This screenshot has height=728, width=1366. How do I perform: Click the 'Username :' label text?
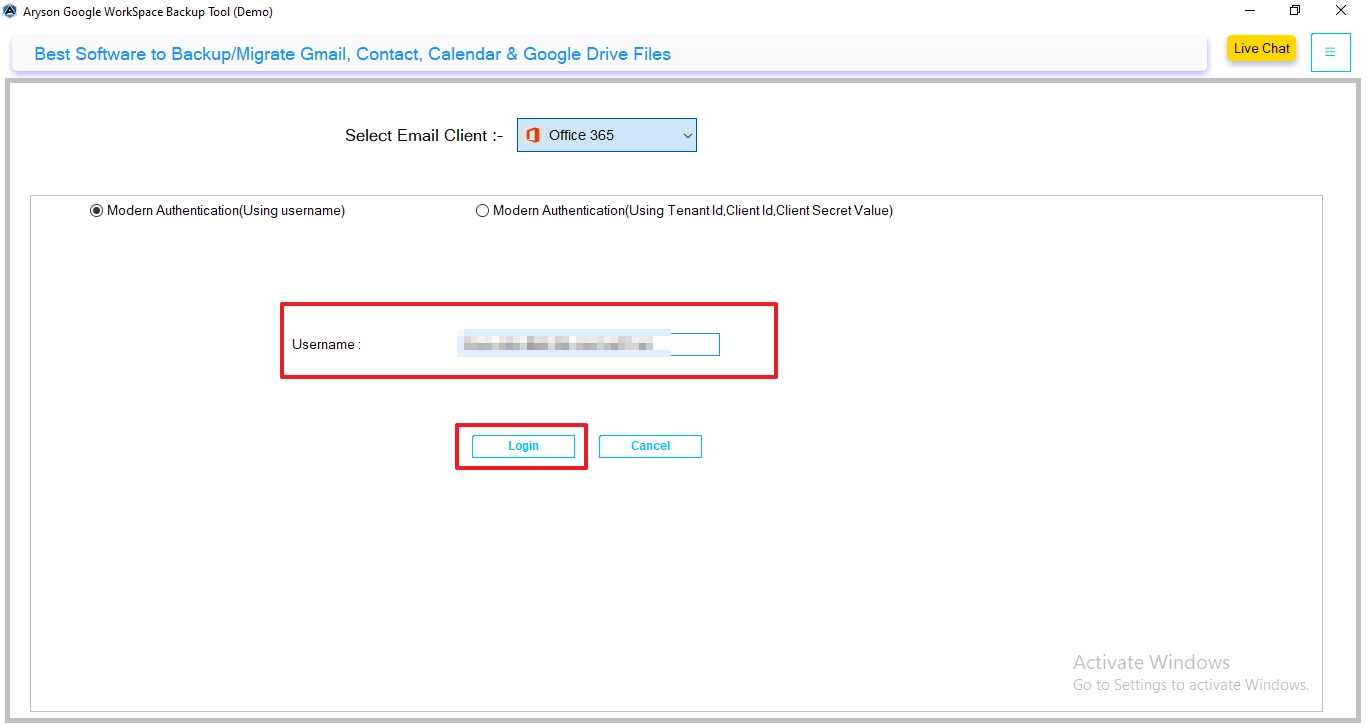coord(326,345)
